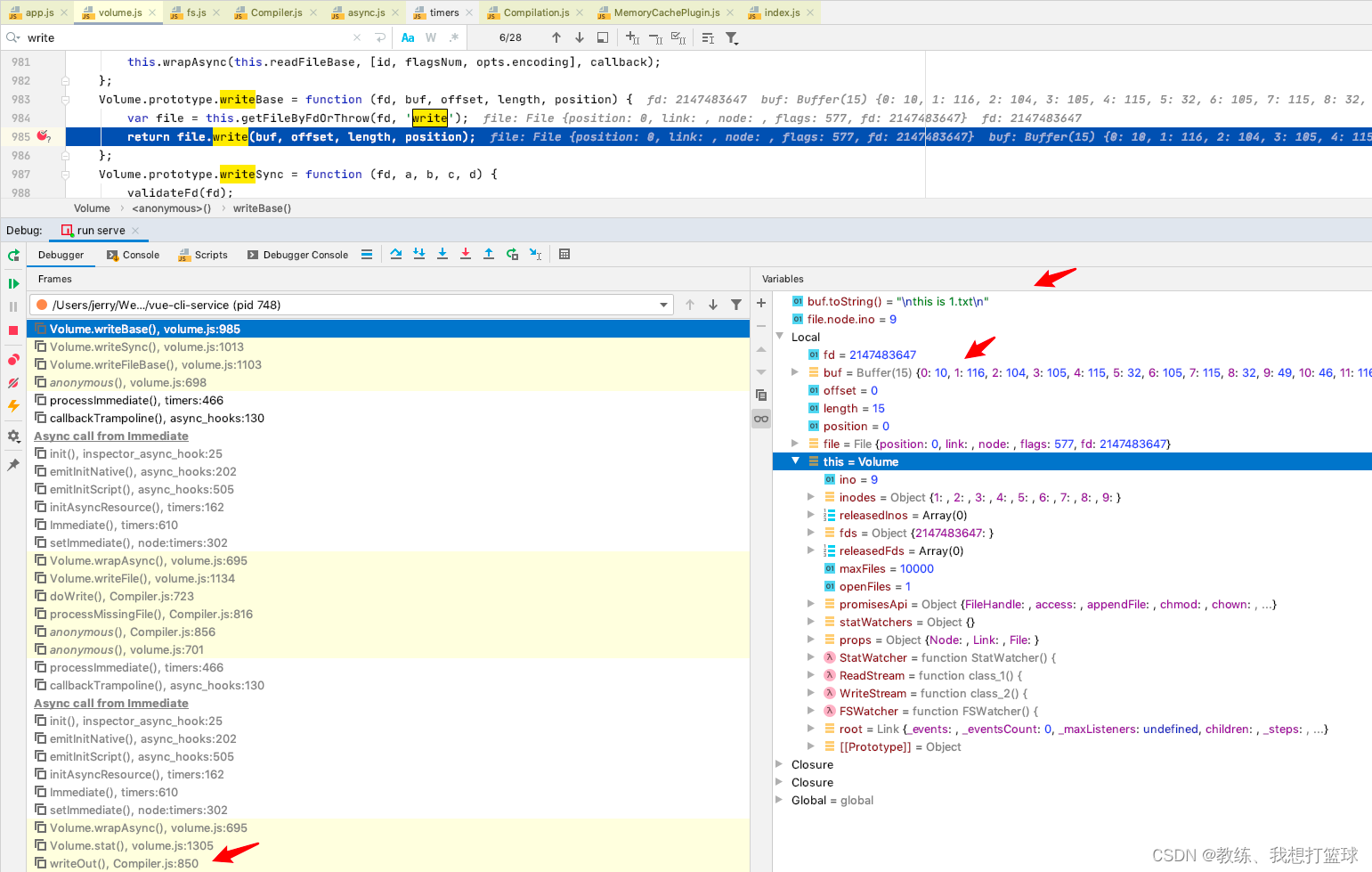Viewport: 1372px width, 872px height.
Task: Expand the file = File variable node
Action: coord(795,444)
